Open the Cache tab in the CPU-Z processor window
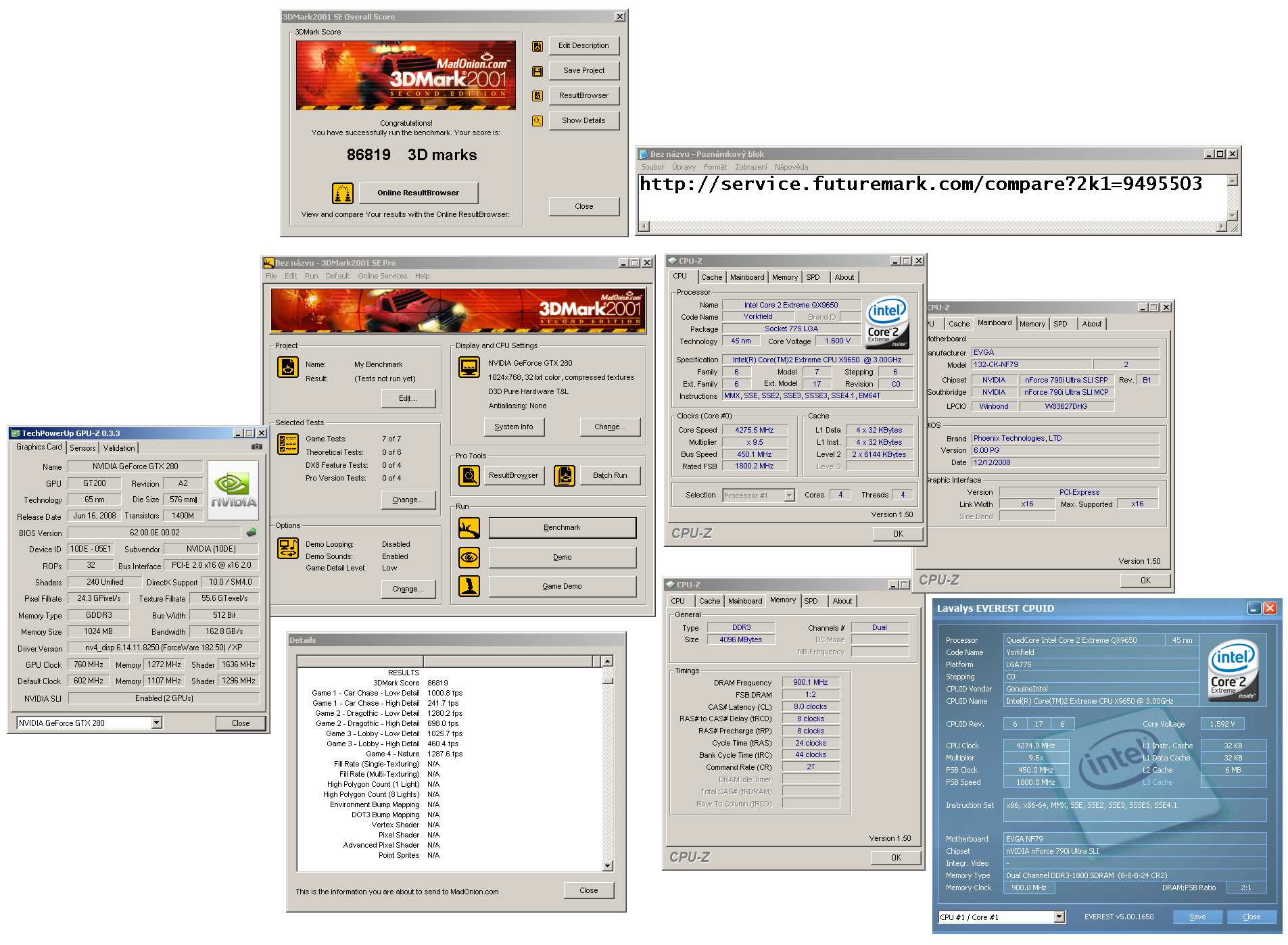The height and width of the screenshot is (945, 1288). click(x=711, y=277)
